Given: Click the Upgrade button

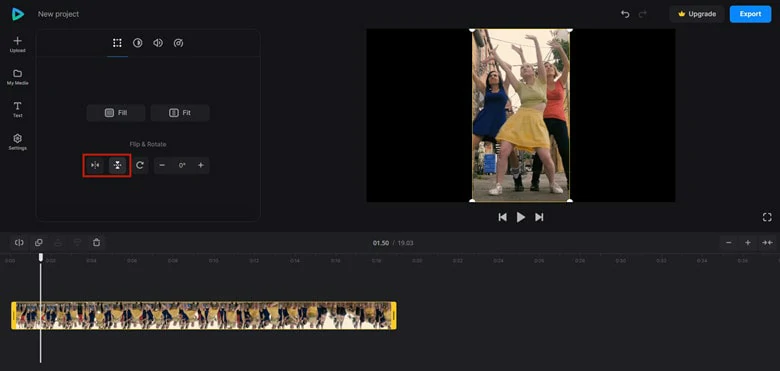Looking at the screenshot, I should (x=697, y=14).
